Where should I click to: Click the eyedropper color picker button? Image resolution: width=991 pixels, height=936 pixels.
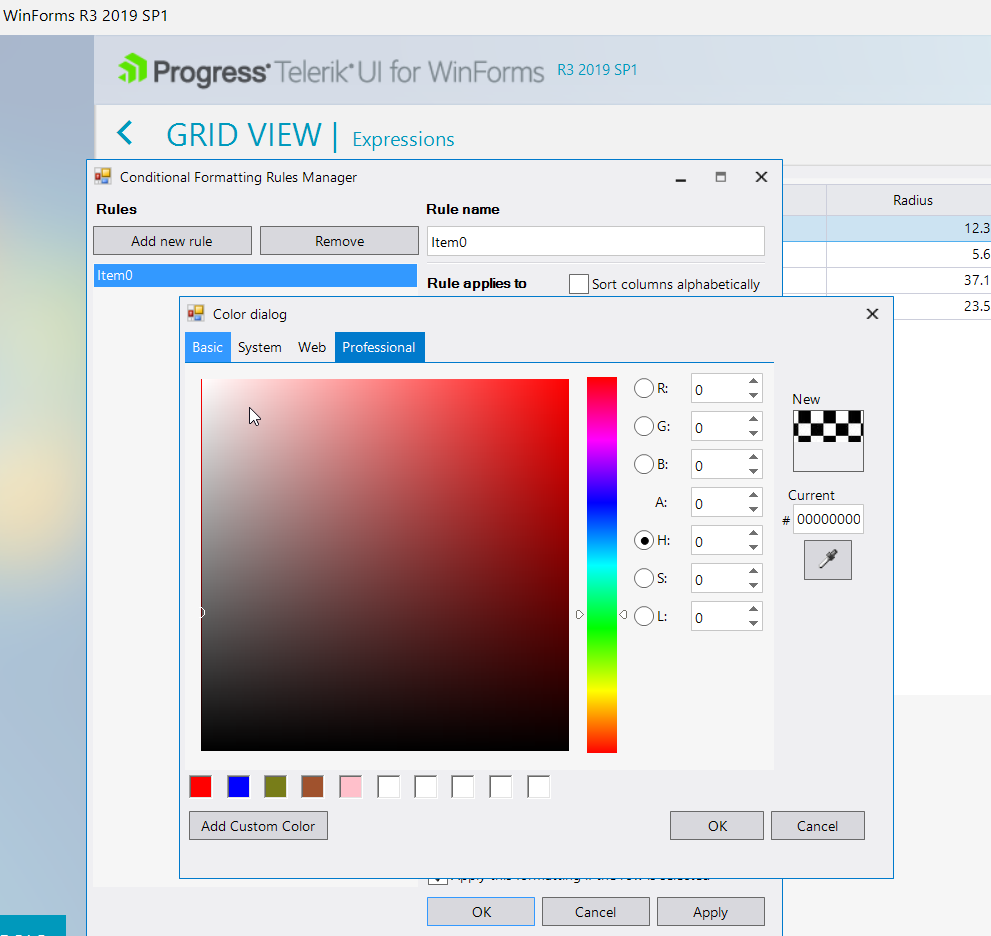(827, 559)
